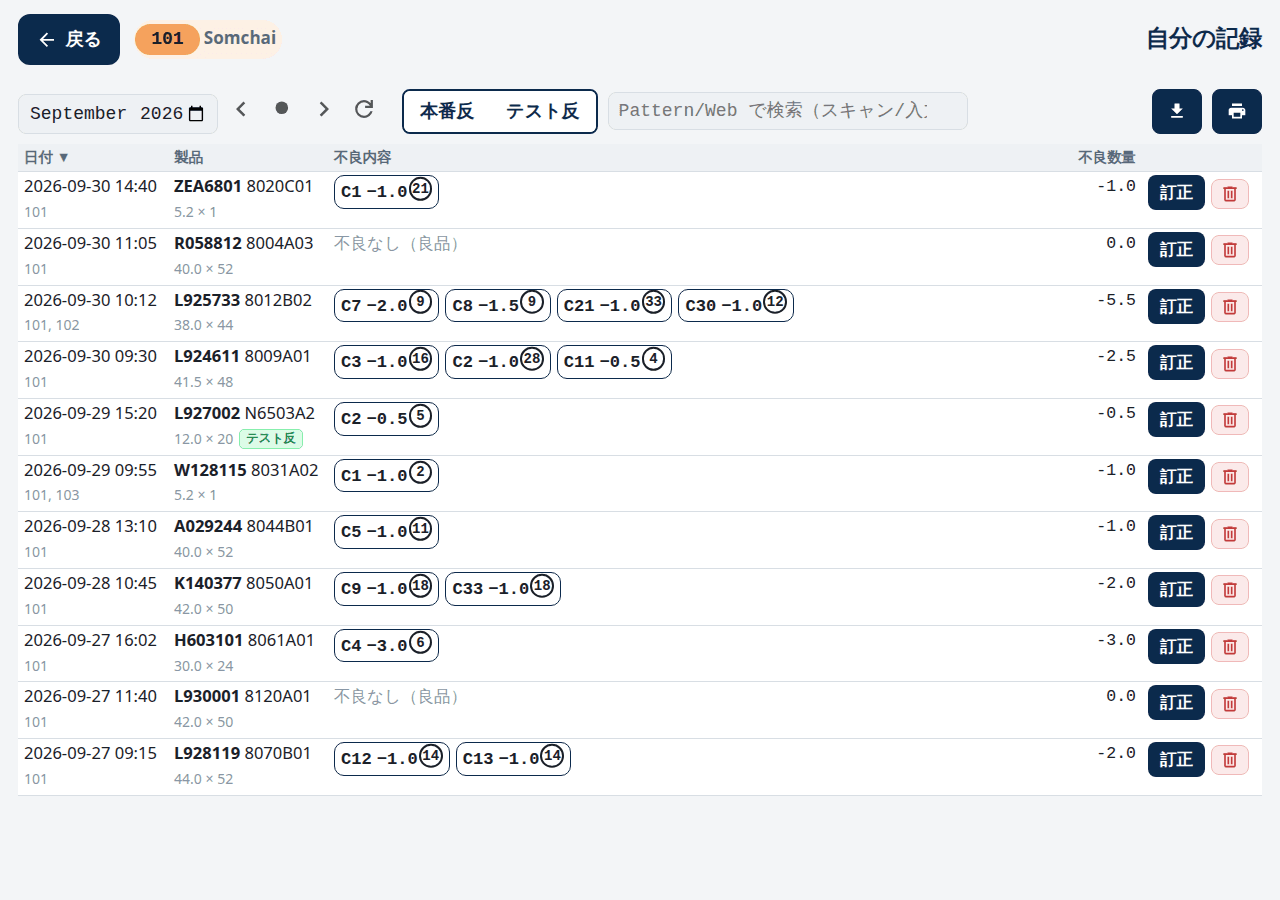Delete the K140377 record
The width and height of the screenshot is (1280, 900).
pyautogui.click(x=1230, y=590)
